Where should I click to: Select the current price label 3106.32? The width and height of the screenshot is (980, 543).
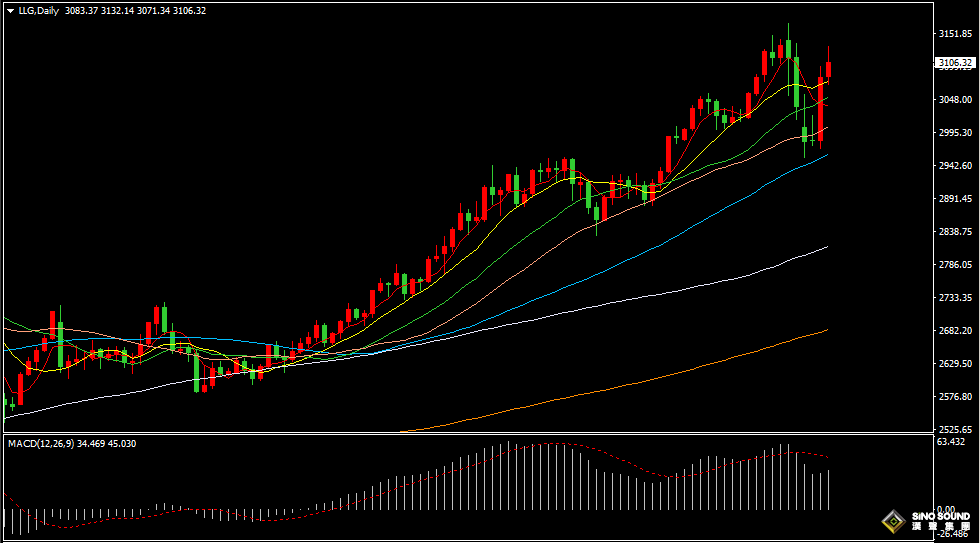pyautogui.click(x=954, y=63)
